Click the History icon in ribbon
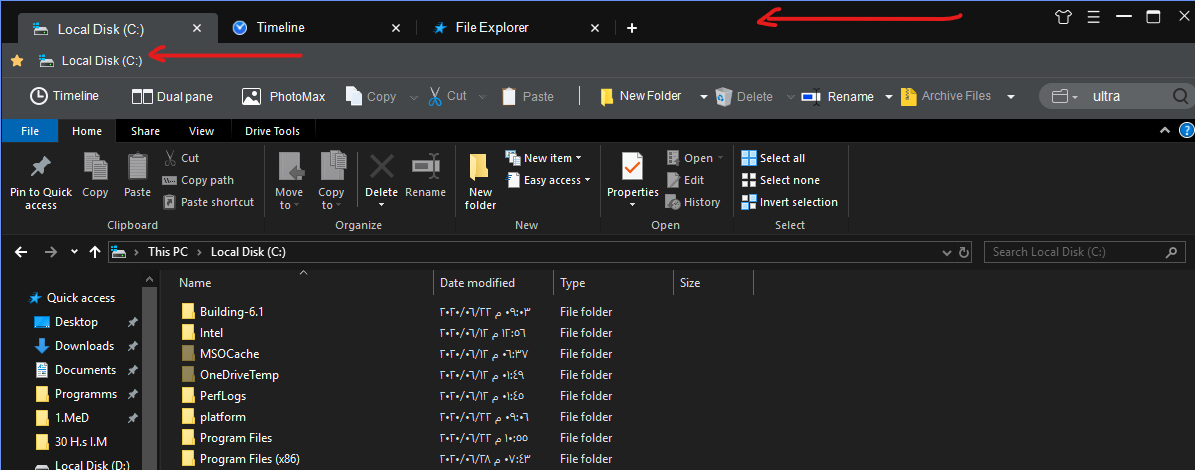 pos(674,202)
